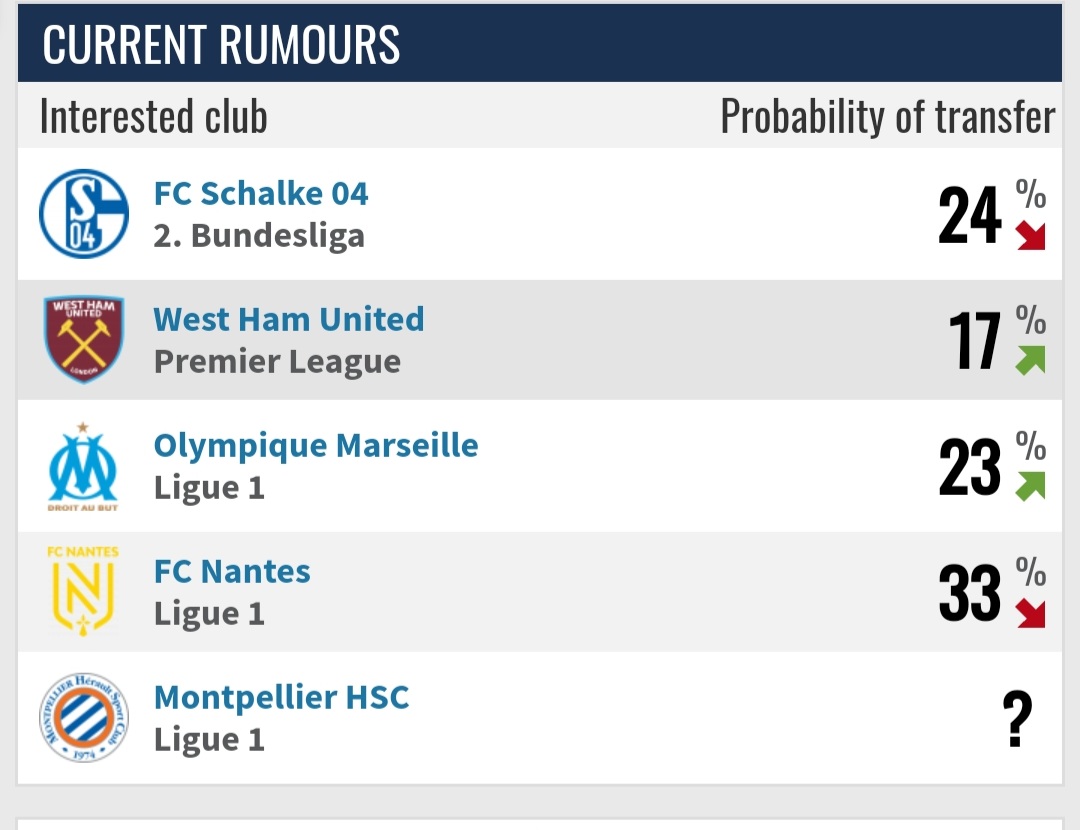Screen dimensions: 1080x830
Task: Open the West Ham United link
Action: [x=289, y=320]
